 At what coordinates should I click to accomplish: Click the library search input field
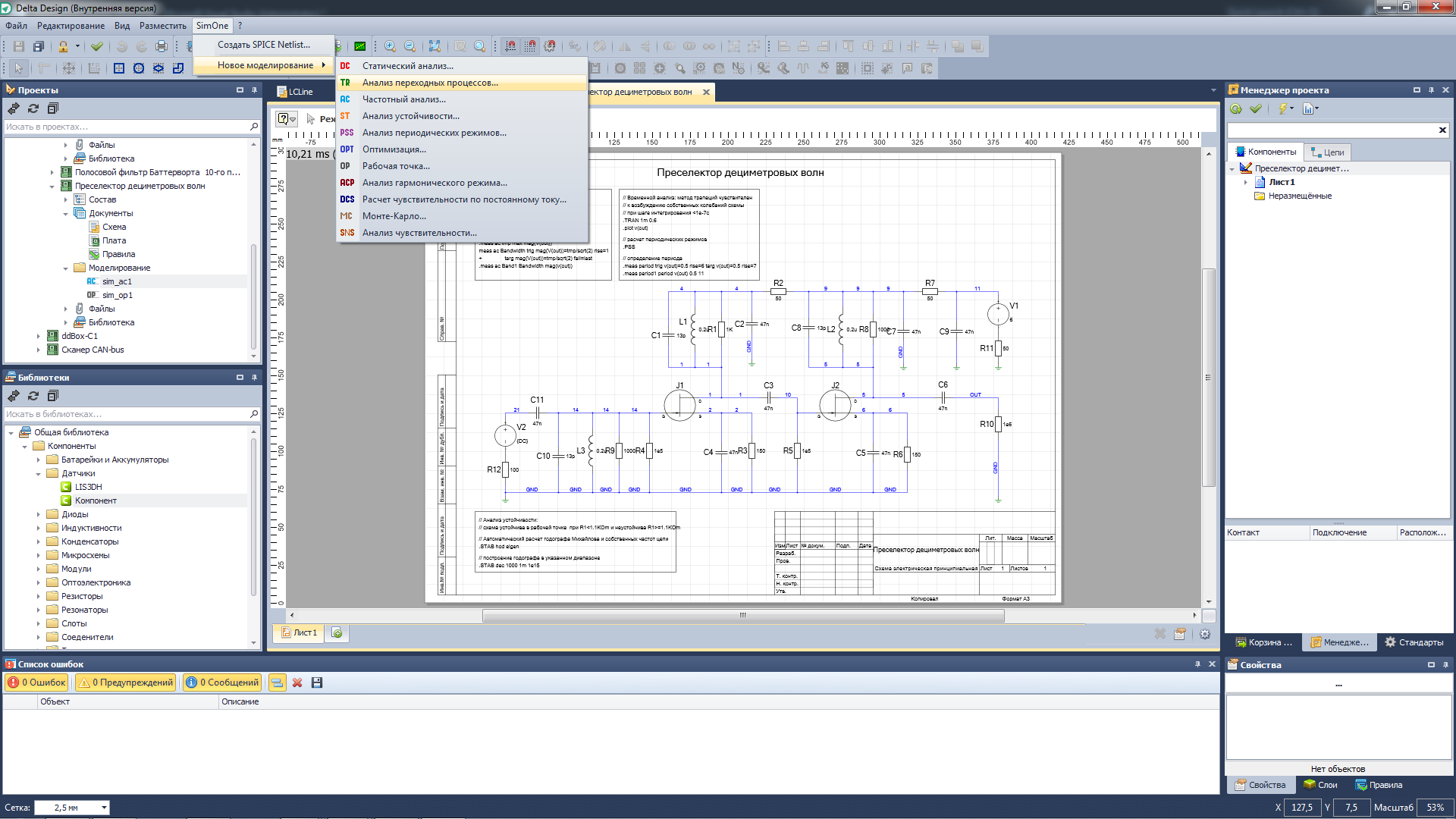pos(125,414)
